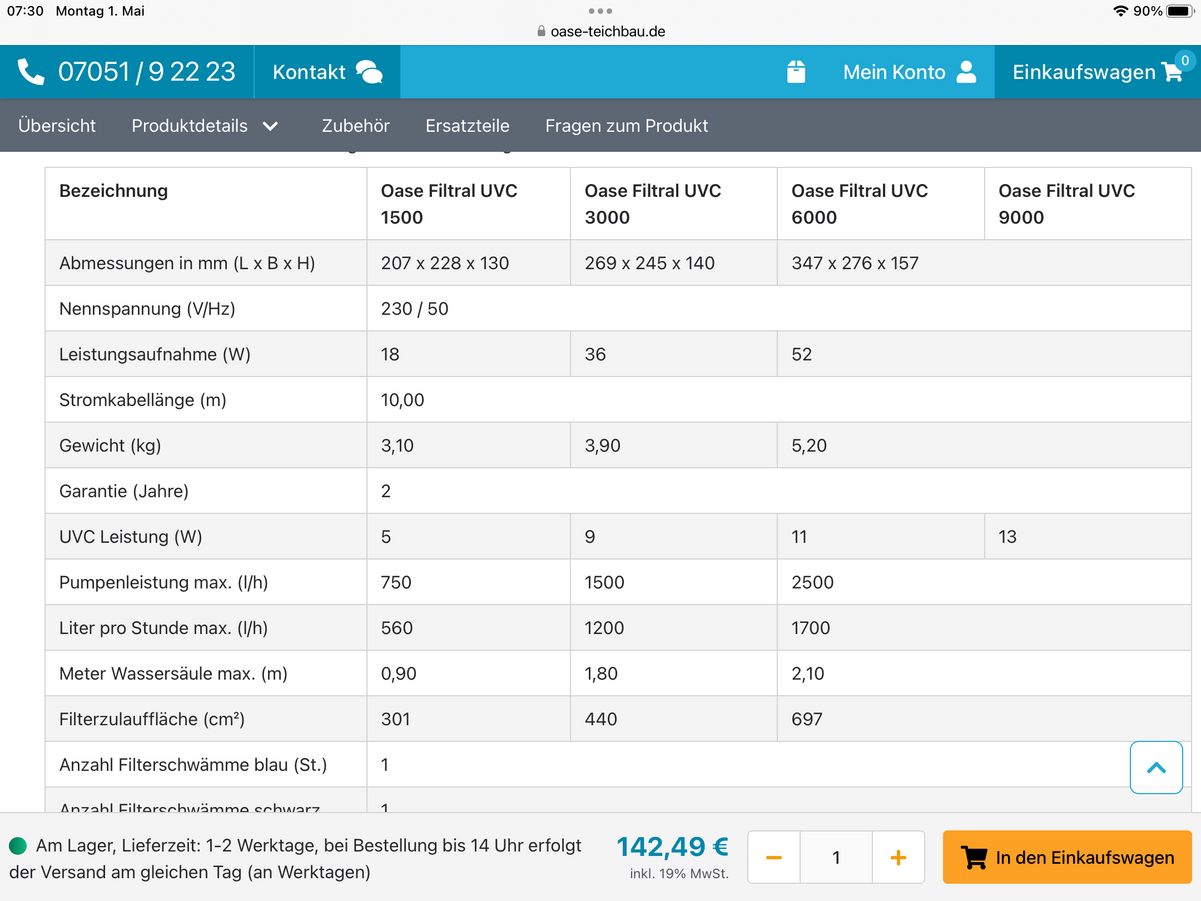
Task: Select the 1200 liters per hour value
Action: pos(604,628)
